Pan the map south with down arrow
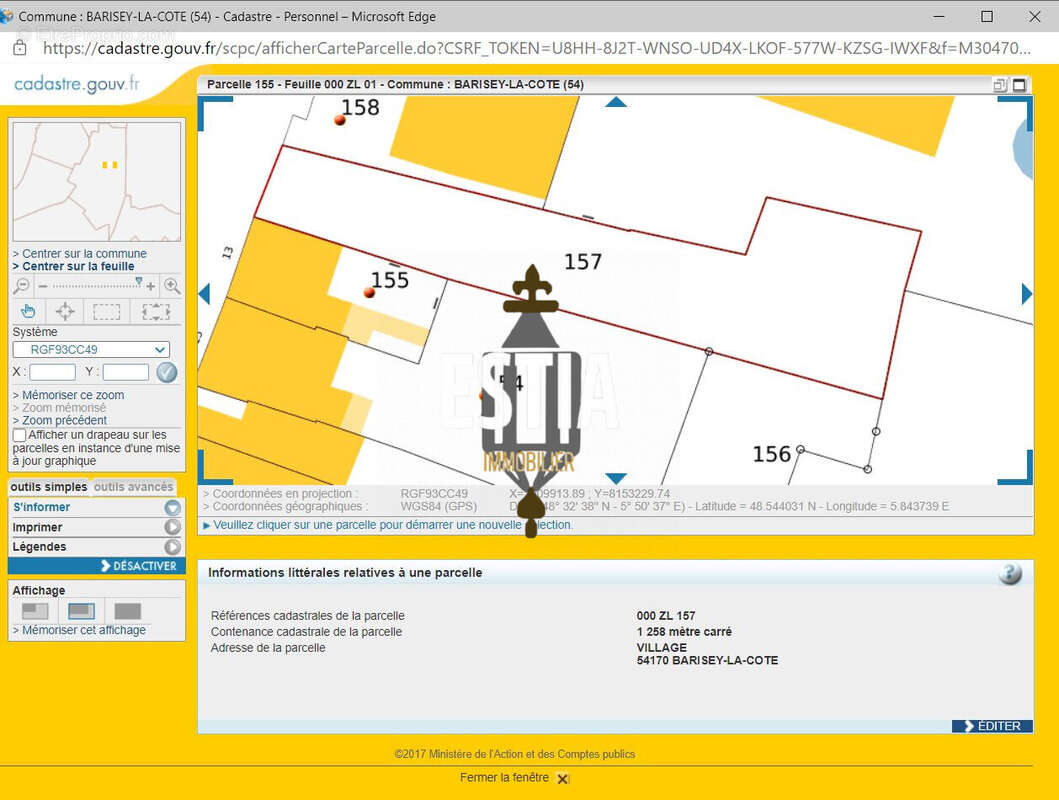This screenshot has width=1059, height=800. (616, 478)
